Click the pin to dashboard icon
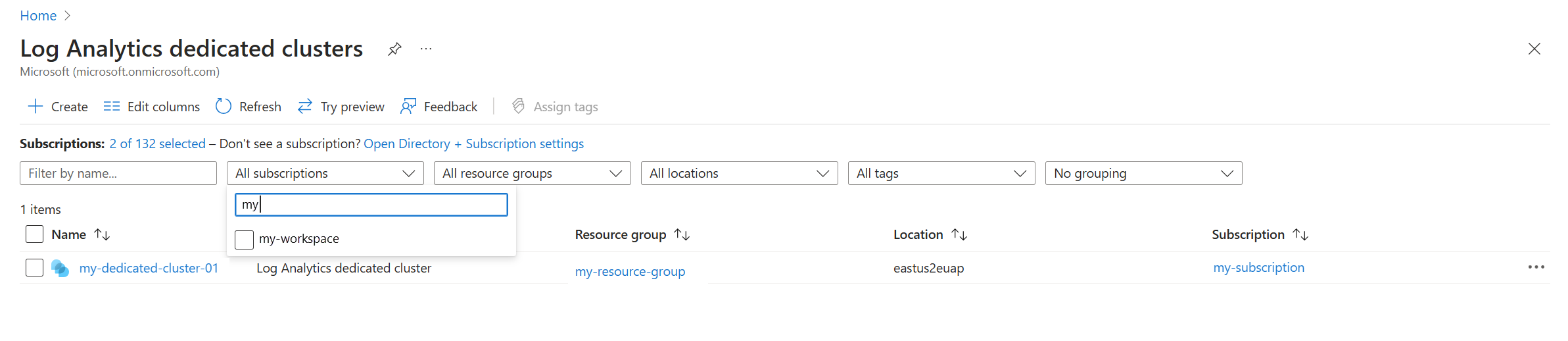1568x341 pixels. point(394,49)
